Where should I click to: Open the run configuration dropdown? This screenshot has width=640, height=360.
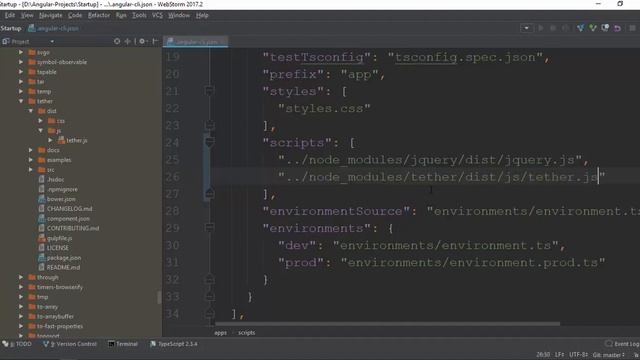(526, 28)
